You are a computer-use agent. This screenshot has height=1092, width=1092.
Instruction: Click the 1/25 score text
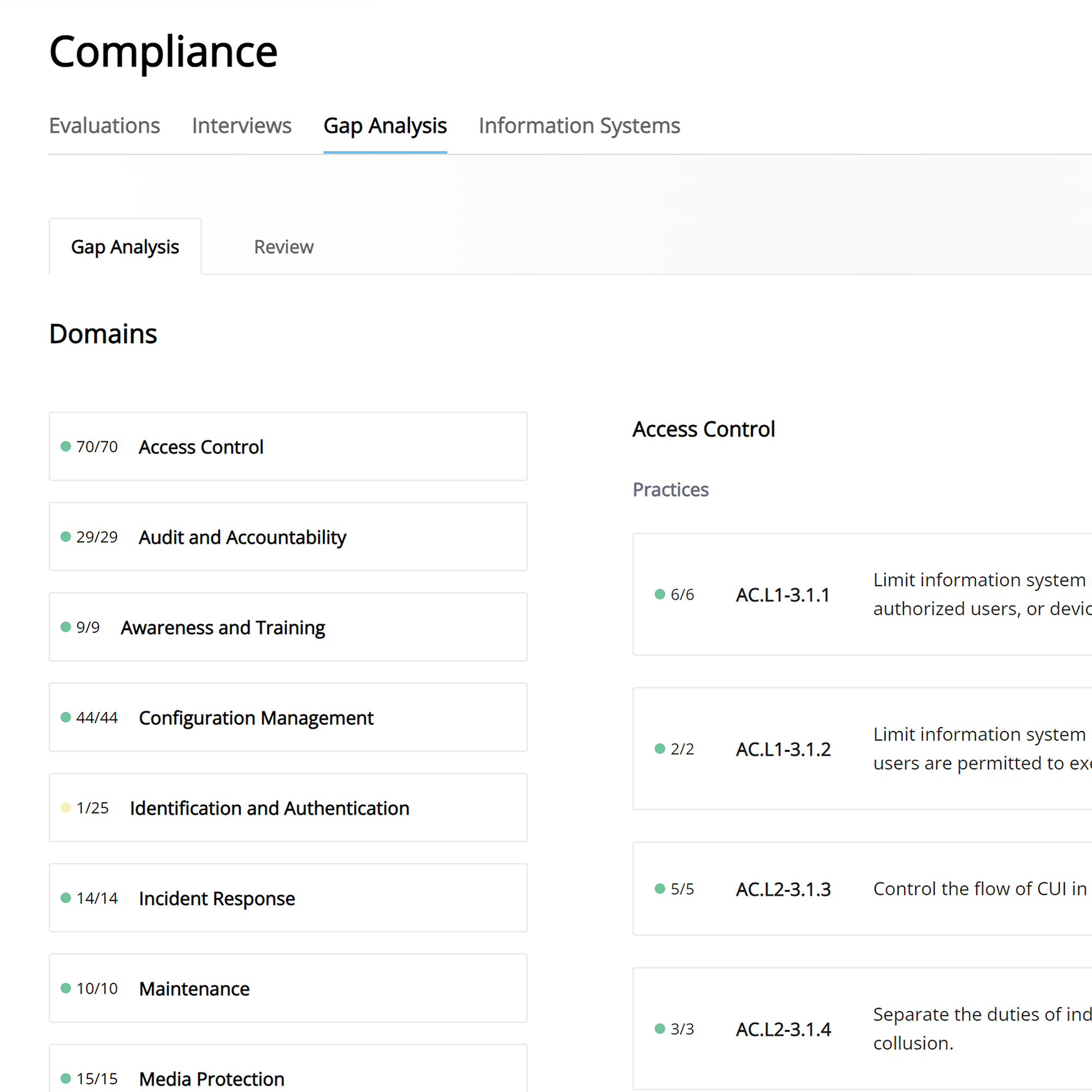coord(92,808)
